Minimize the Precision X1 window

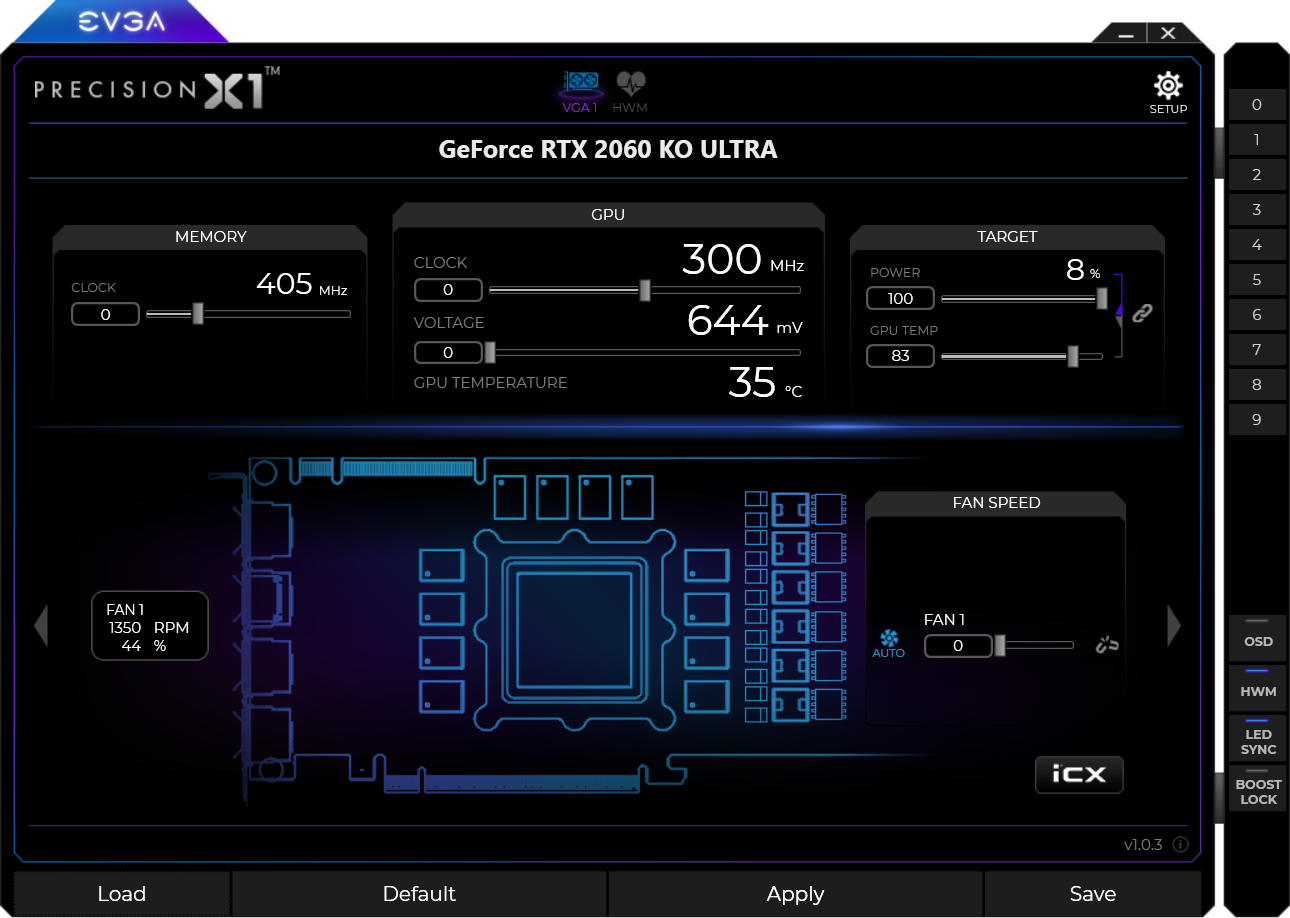[x=1126, y=33]
